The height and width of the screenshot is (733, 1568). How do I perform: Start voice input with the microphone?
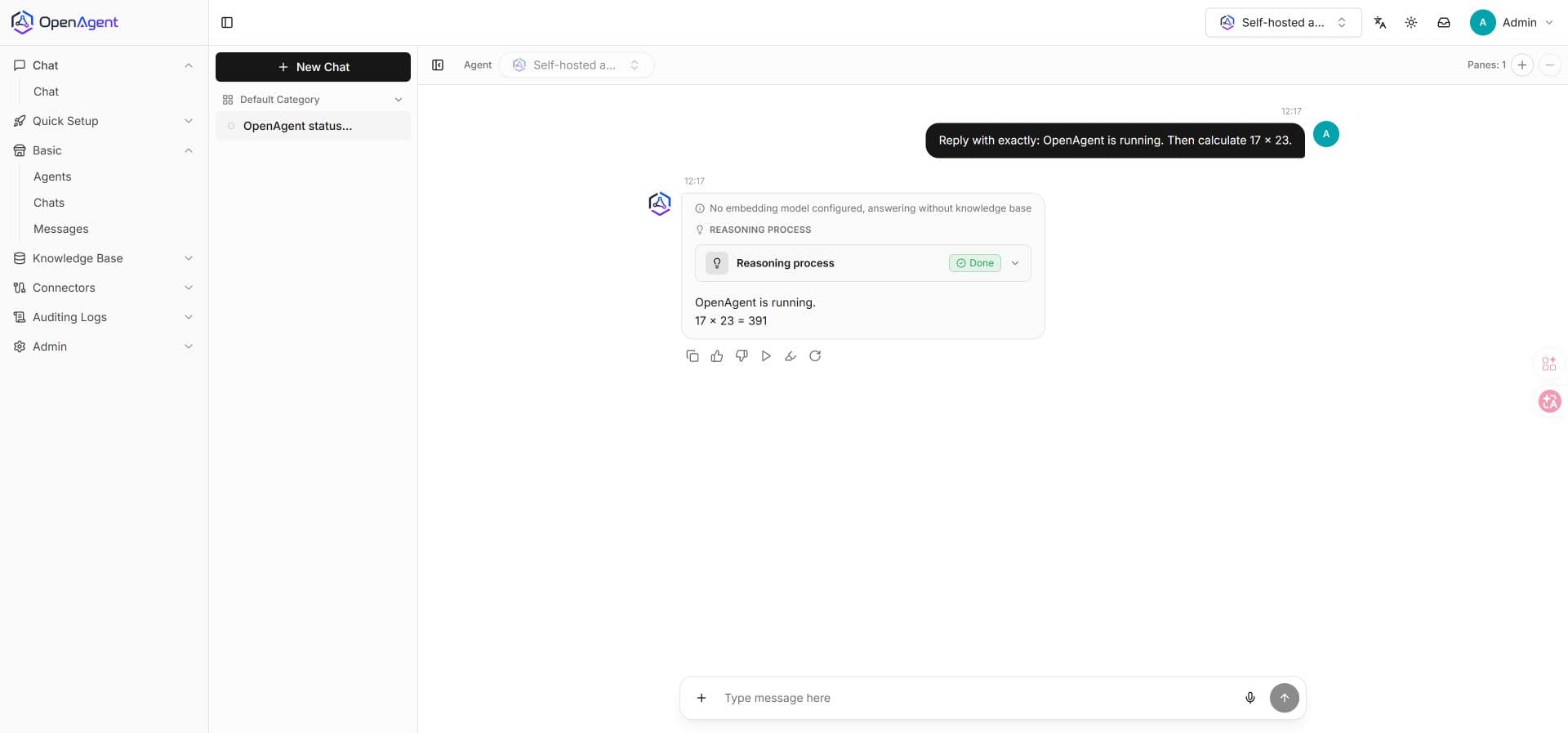coord(1250,698)
